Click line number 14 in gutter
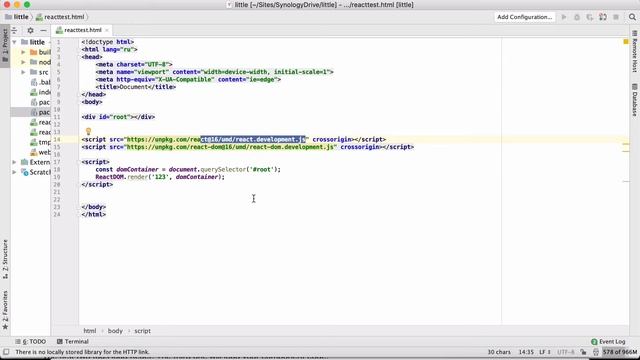The height and width of the screenshot is (360, 640). [57, 140]
